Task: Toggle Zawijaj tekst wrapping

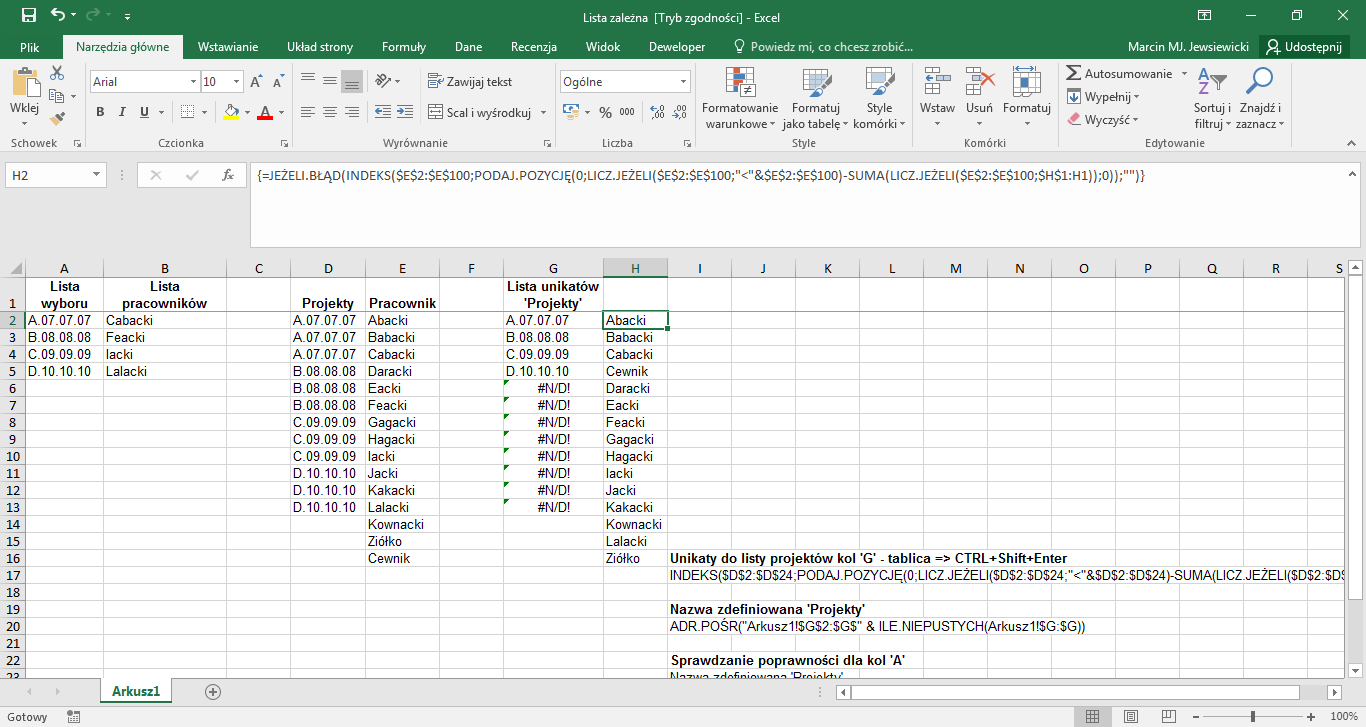Action: click(472, 81)
